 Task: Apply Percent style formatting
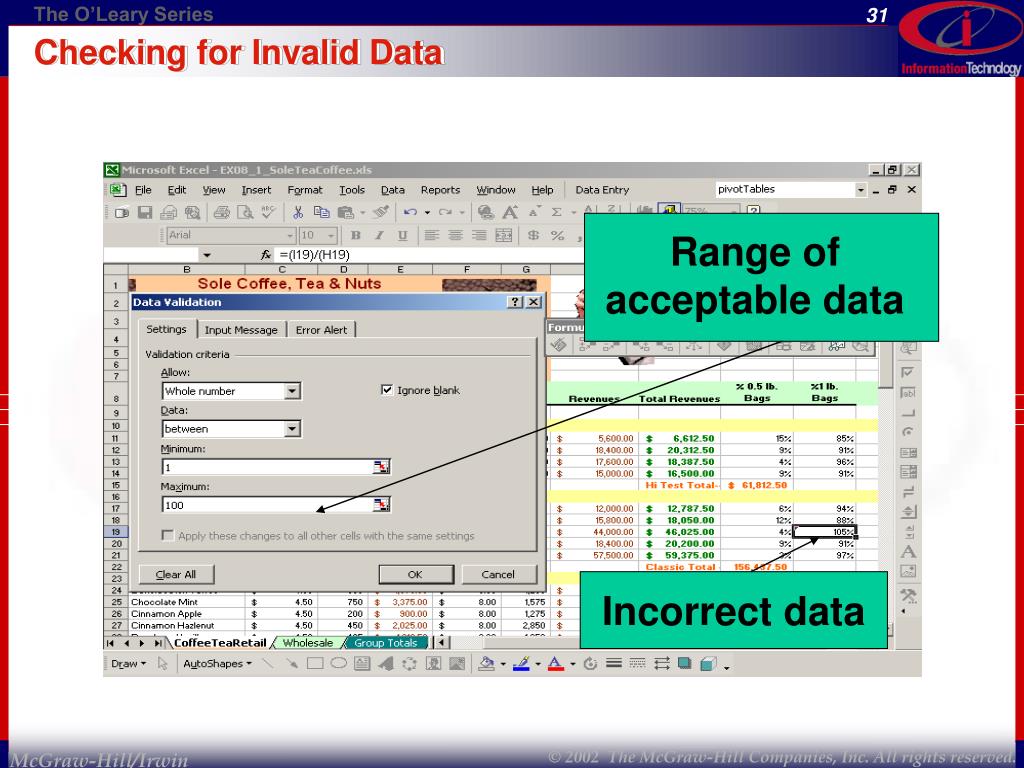coord(557,235)
